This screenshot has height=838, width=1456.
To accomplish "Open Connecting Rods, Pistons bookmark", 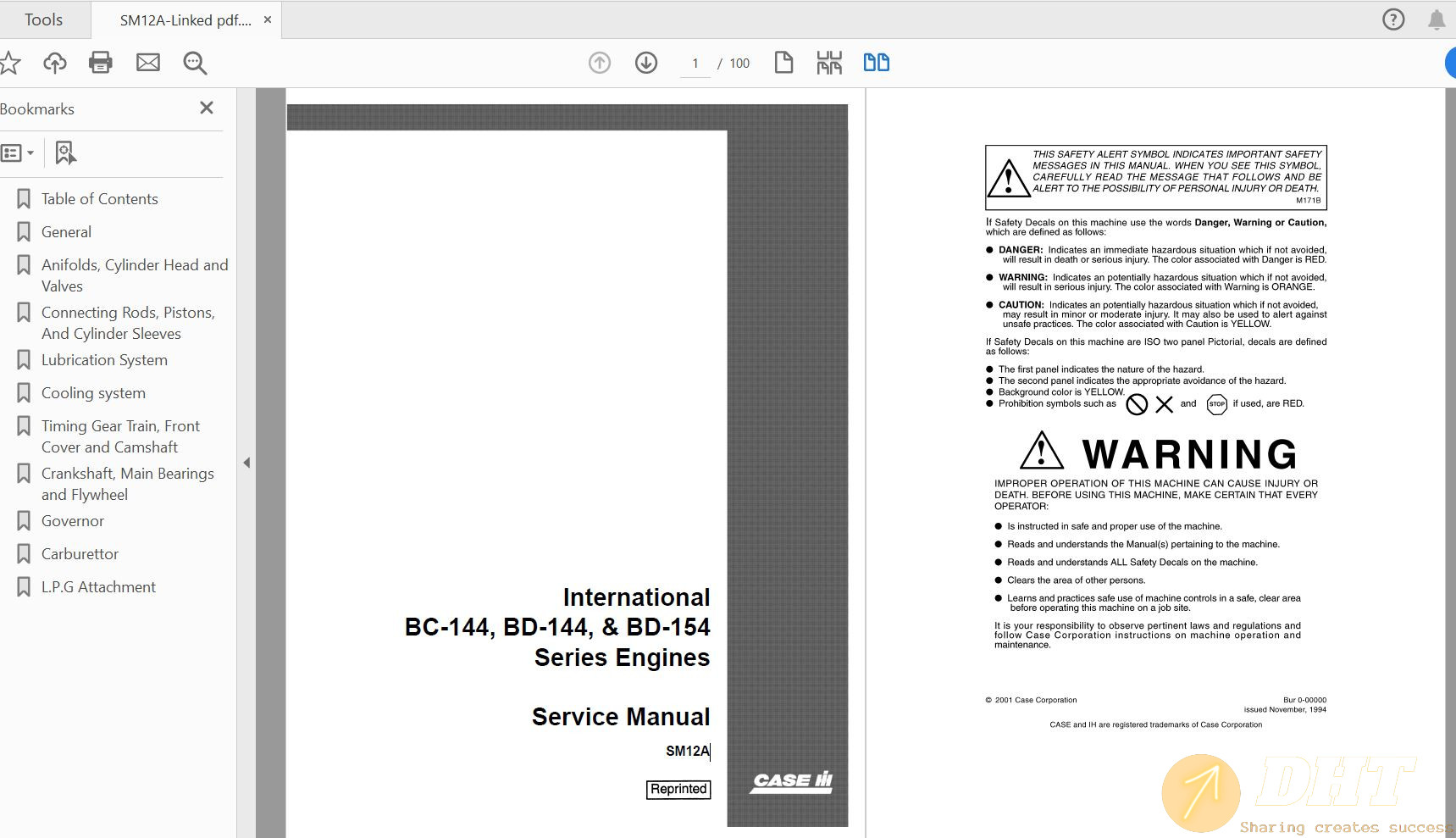I will tap(128, 323).
